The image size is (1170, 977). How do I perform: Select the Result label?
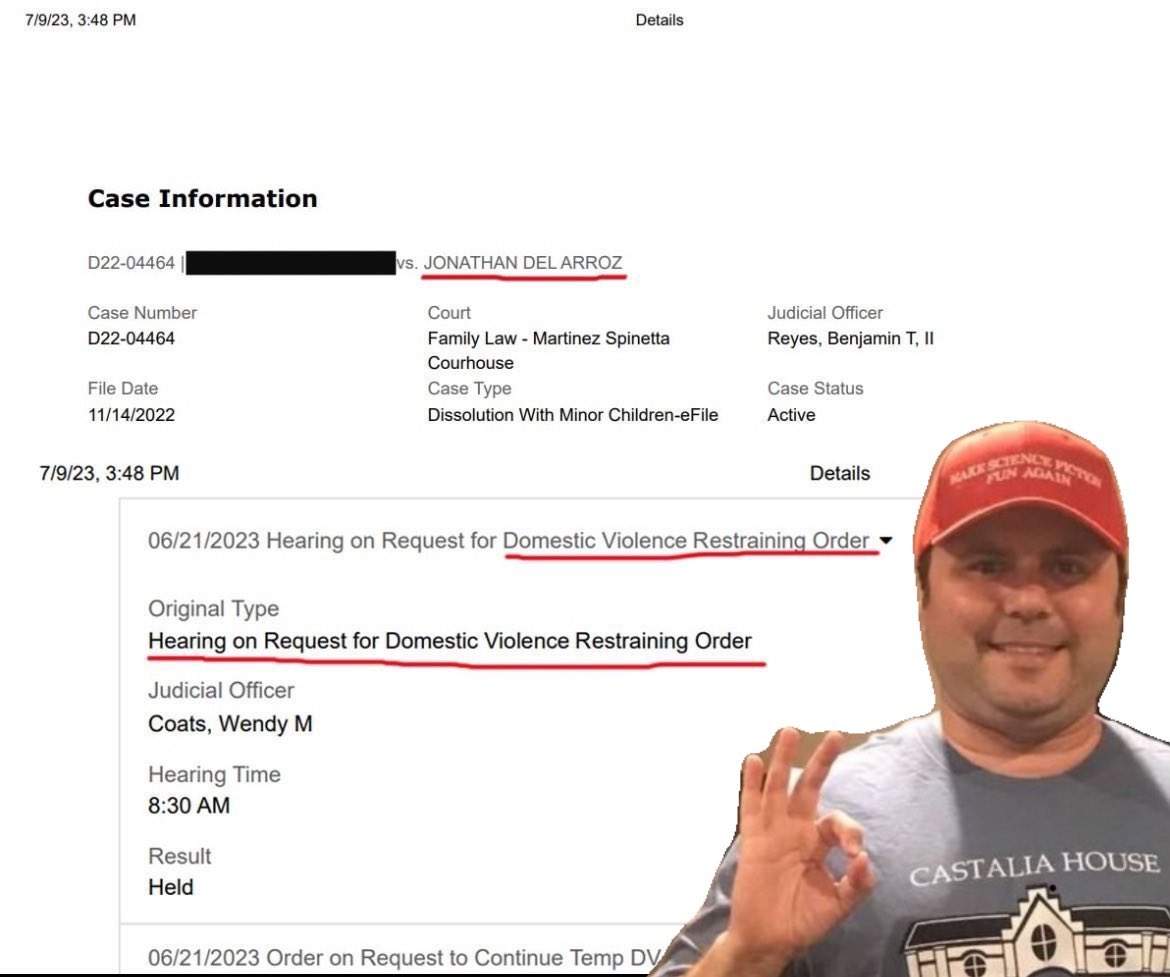179,856
